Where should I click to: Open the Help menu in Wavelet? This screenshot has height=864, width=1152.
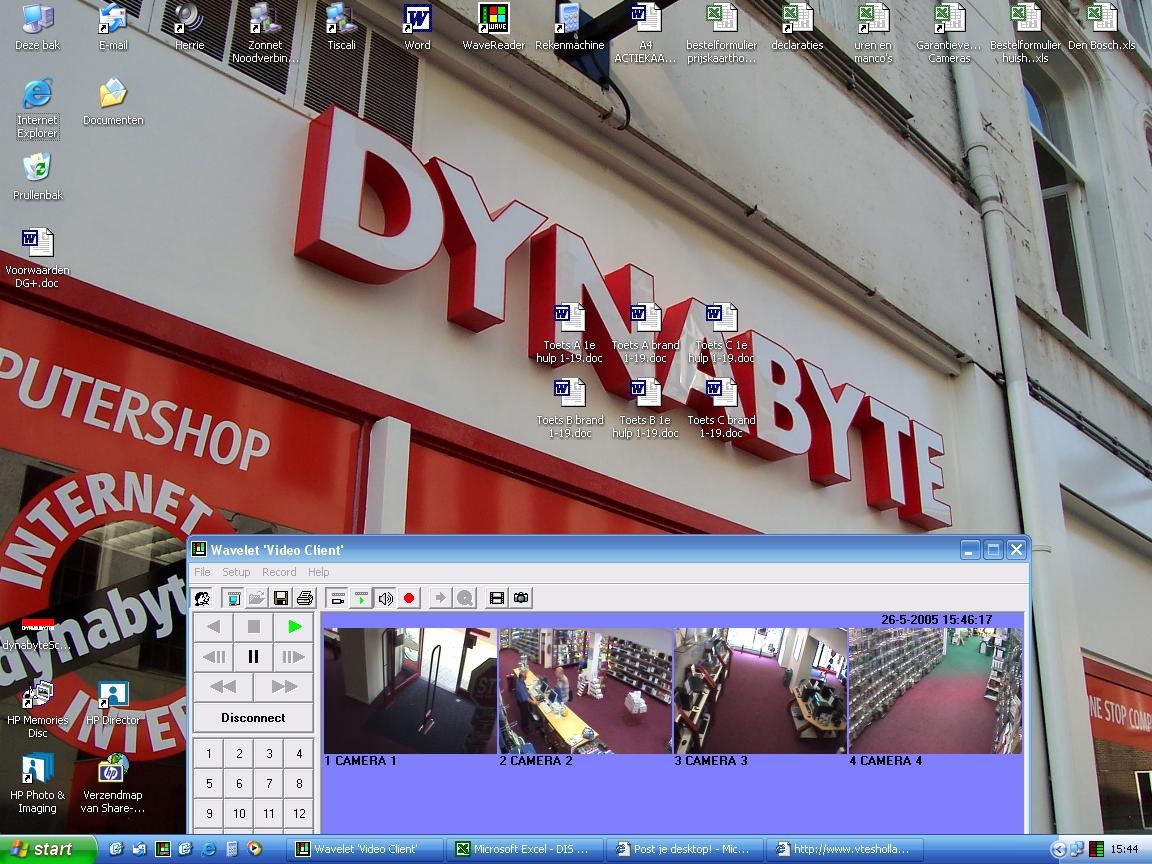pos(319,572)
